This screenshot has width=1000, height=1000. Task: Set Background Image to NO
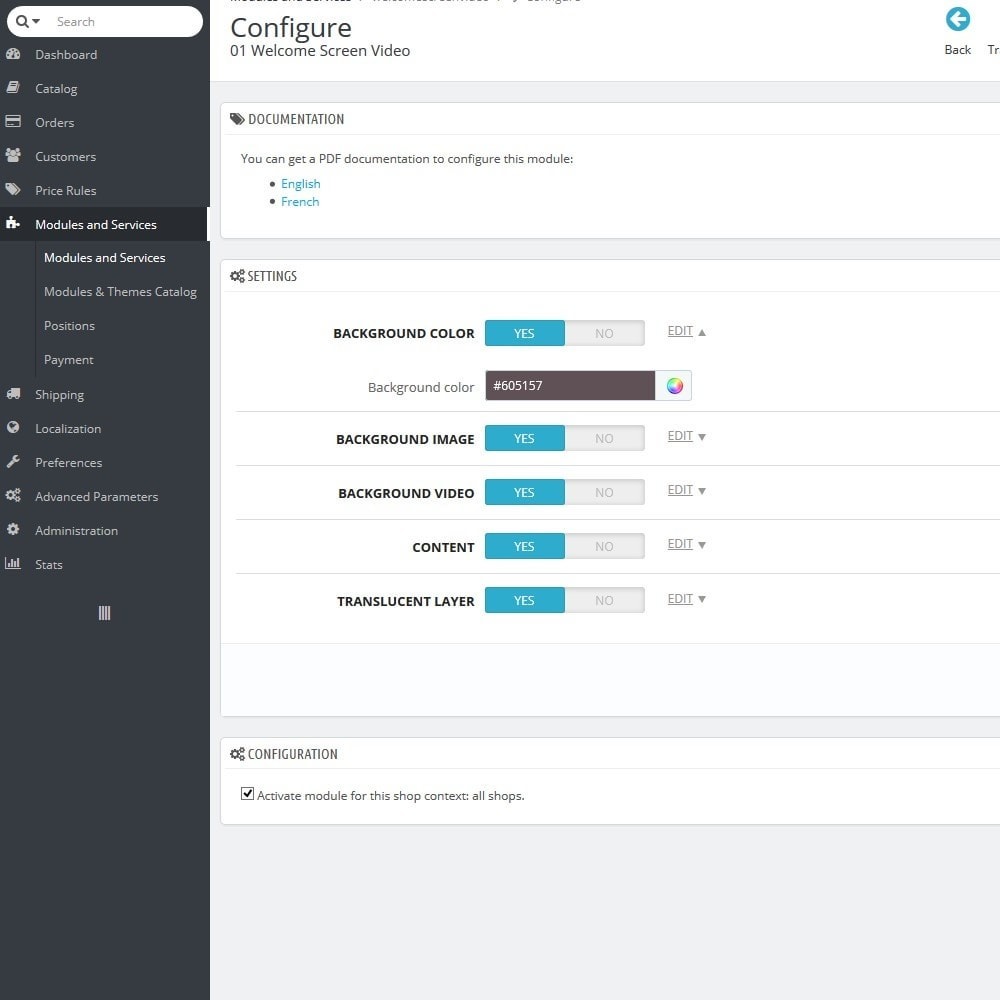[x=604, y=439]
